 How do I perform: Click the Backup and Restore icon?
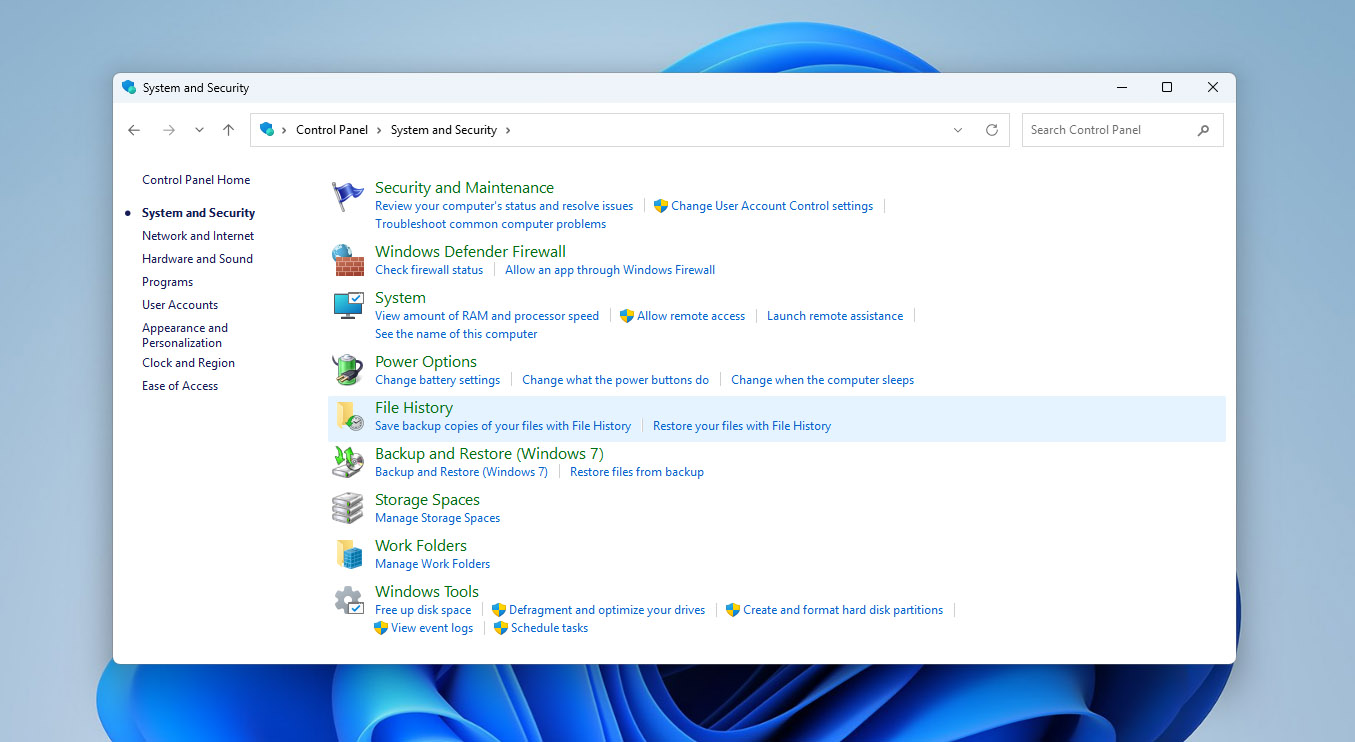(347, 462)
